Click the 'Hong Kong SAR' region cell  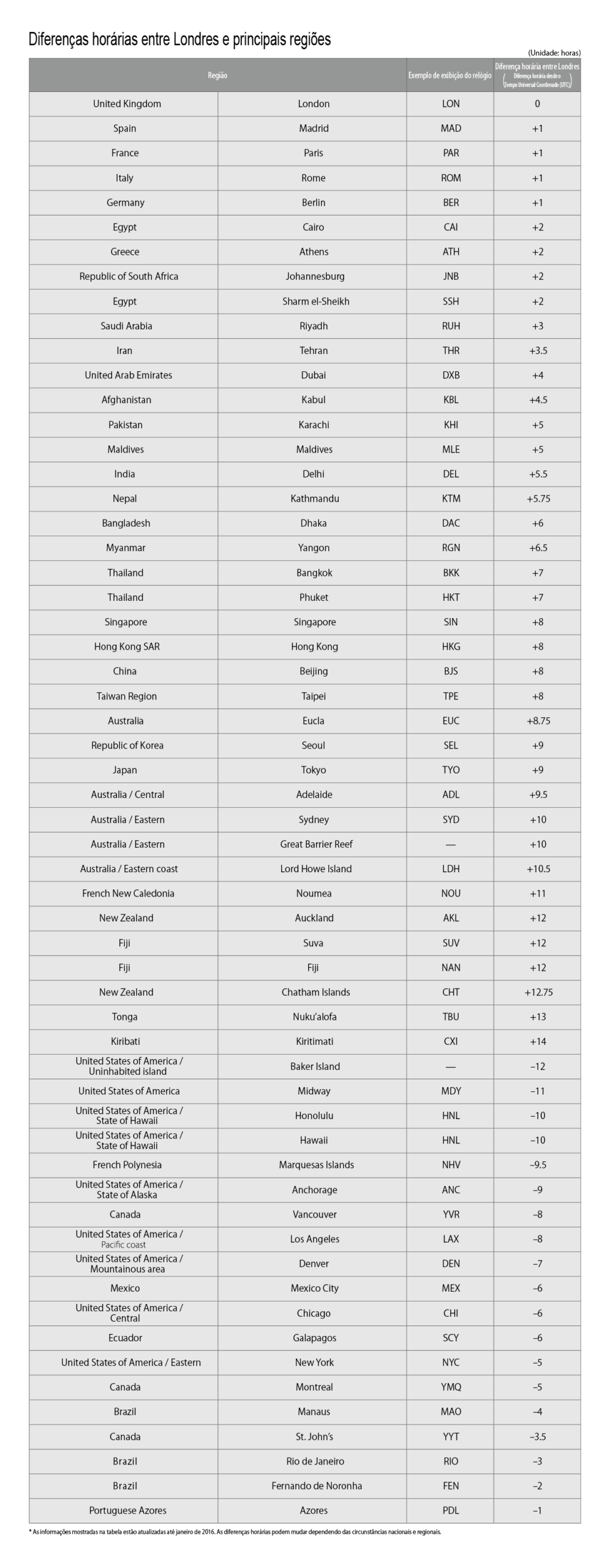(x=127, y=647)
